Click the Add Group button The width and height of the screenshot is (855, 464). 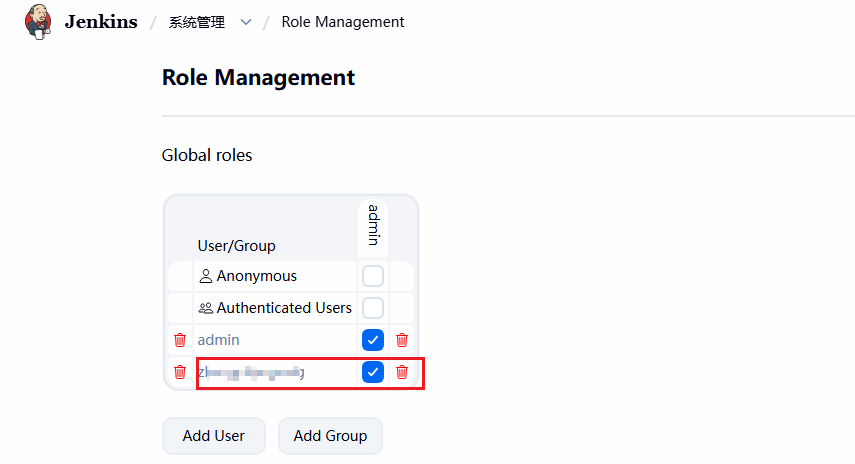[x=330, y=436]
